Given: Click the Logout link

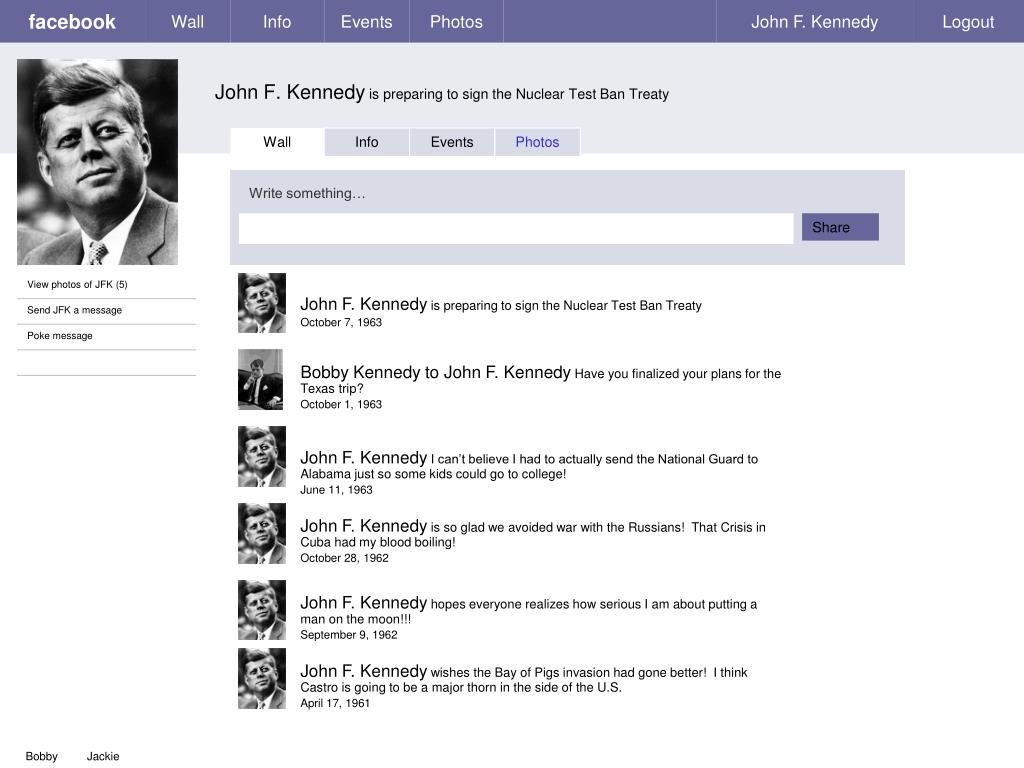Looking at the screenshot, I should tap(968, 22).
